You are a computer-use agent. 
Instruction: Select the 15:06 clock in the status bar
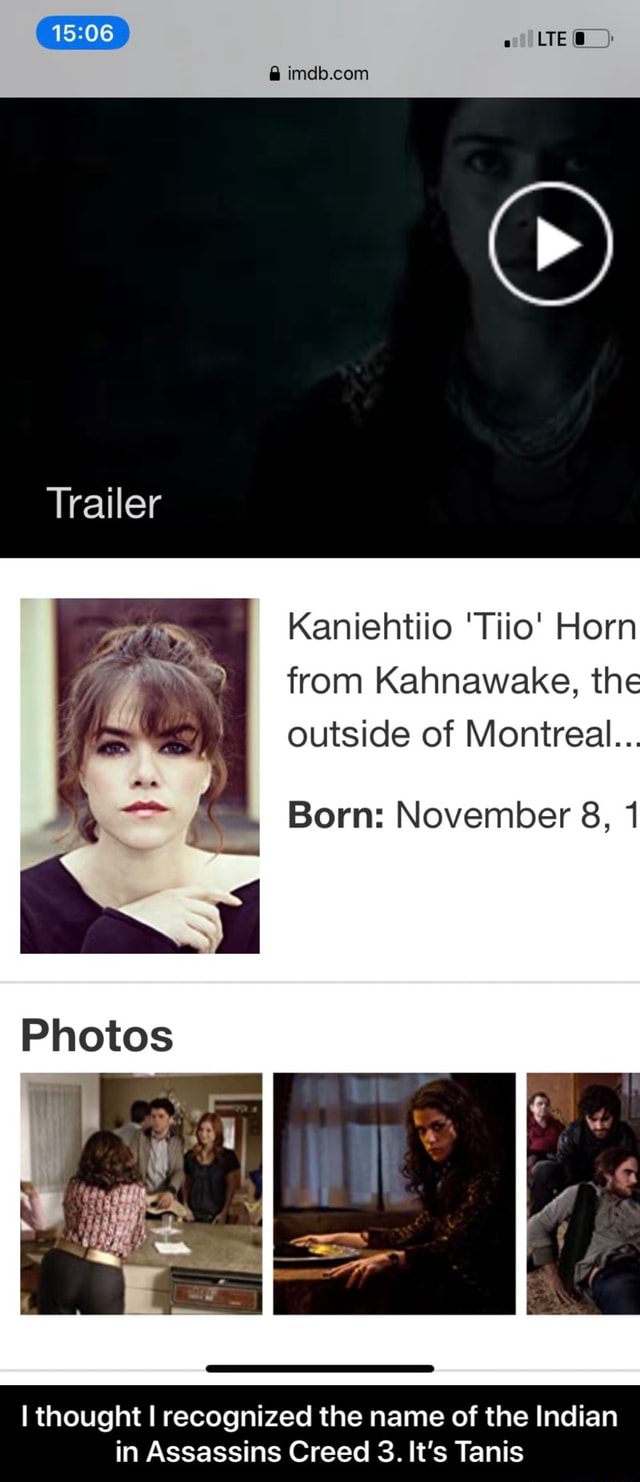(x=81, y=32)
